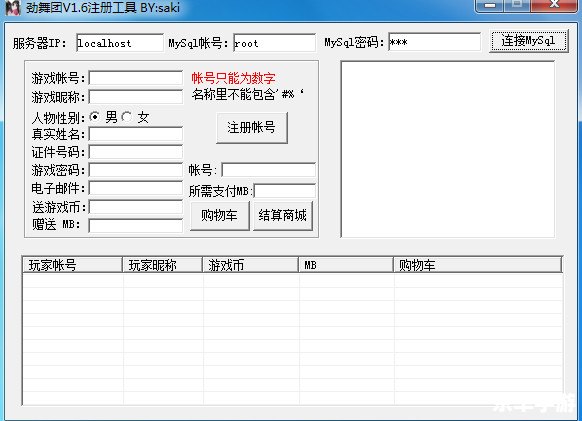Image resolution: width=582 pixels, height=421 pixels.
Task: Click the 连接MySql button
Action: pos(529,41)
